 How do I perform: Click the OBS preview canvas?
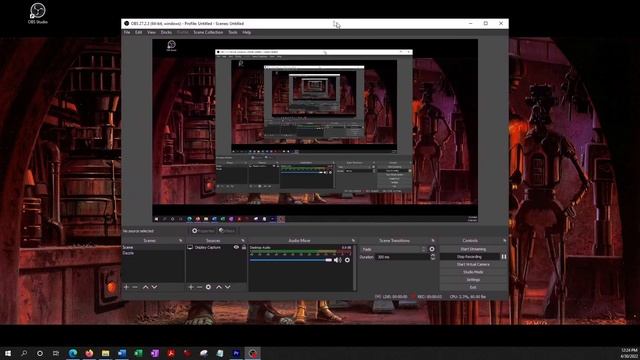point(315,131)
